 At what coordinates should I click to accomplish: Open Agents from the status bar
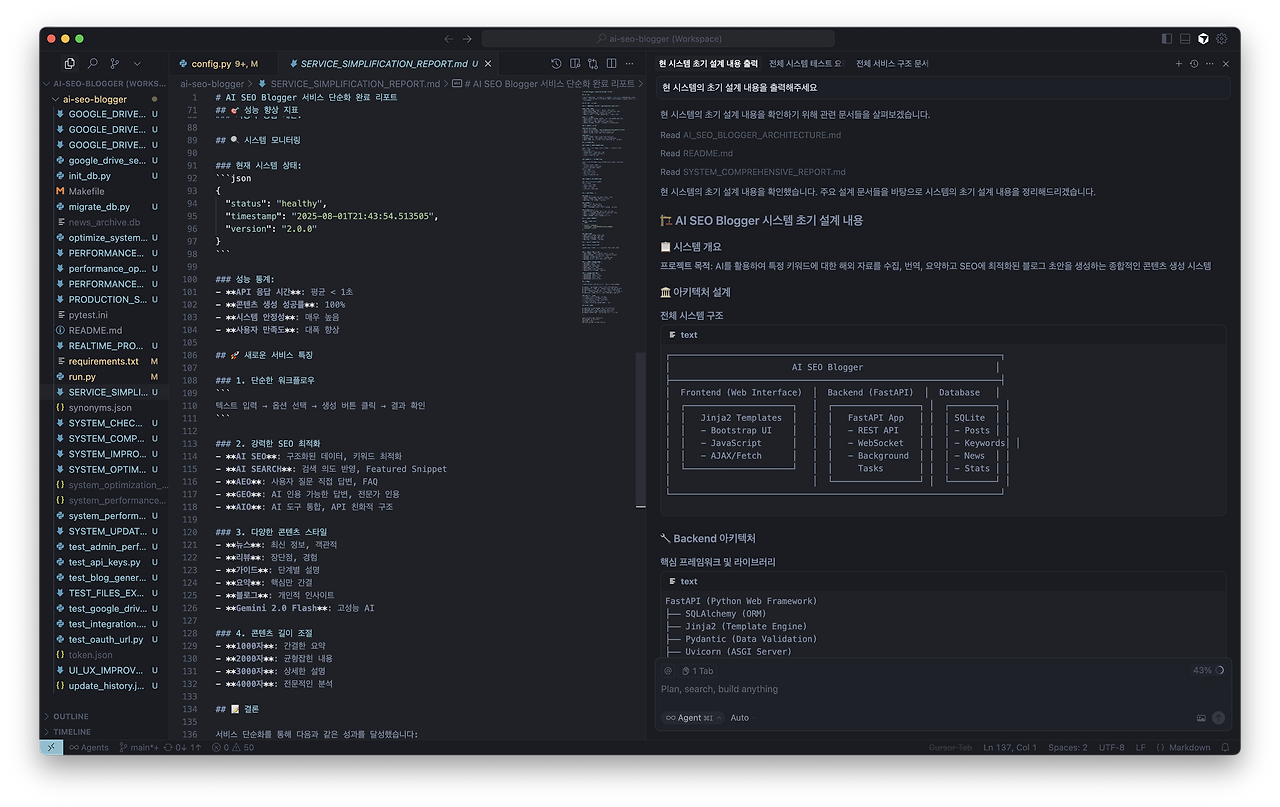tap(88, 747)
